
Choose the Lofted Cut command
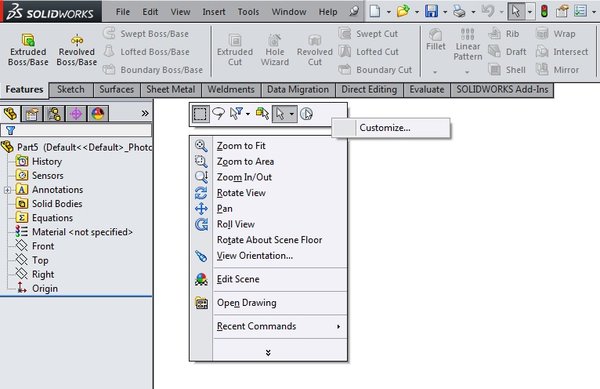coord(369,52)
